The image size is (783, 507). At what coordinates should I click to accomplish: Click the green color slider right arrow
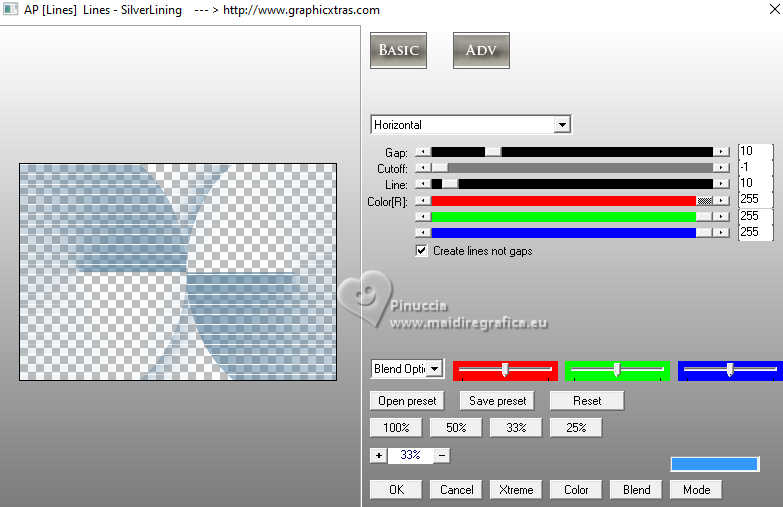coord(721,217)
